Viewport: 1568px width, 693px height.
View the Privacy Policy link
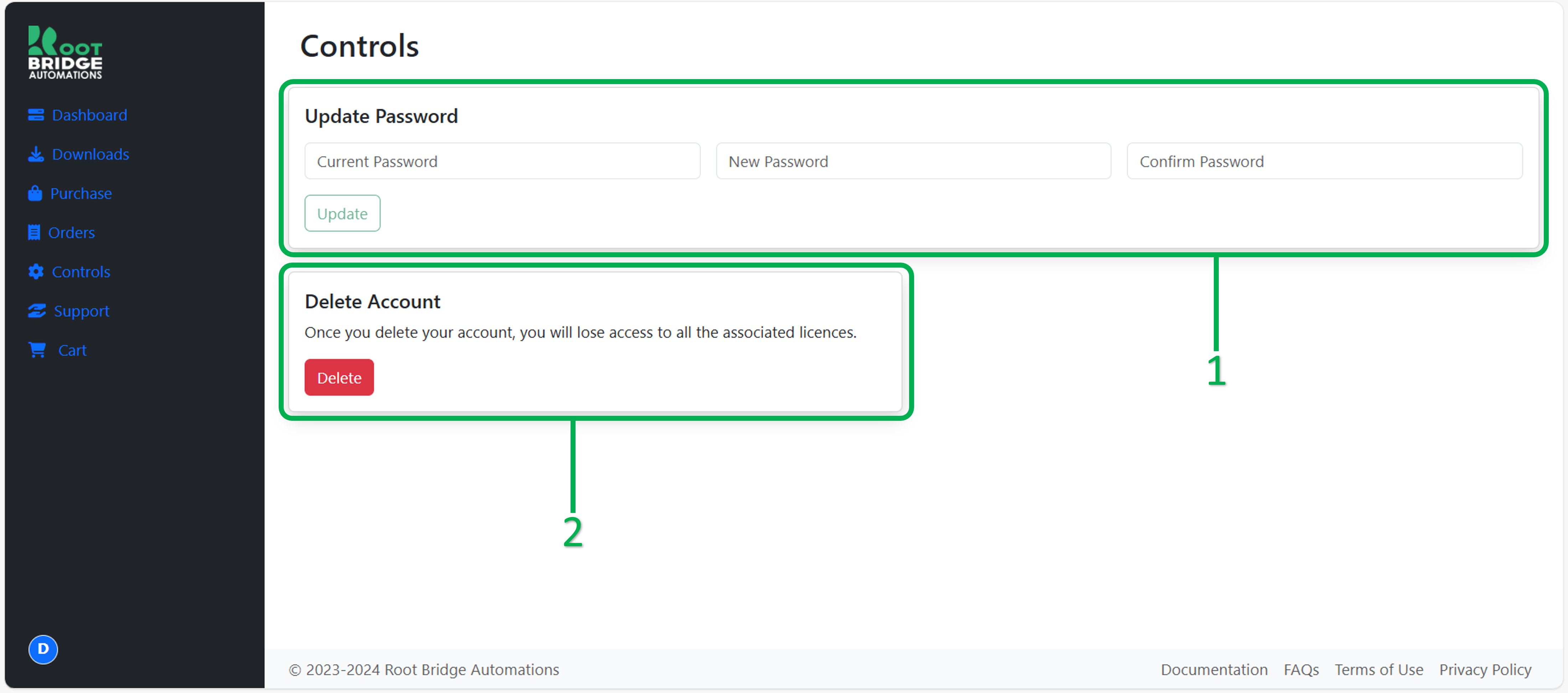coord(1485,669)
